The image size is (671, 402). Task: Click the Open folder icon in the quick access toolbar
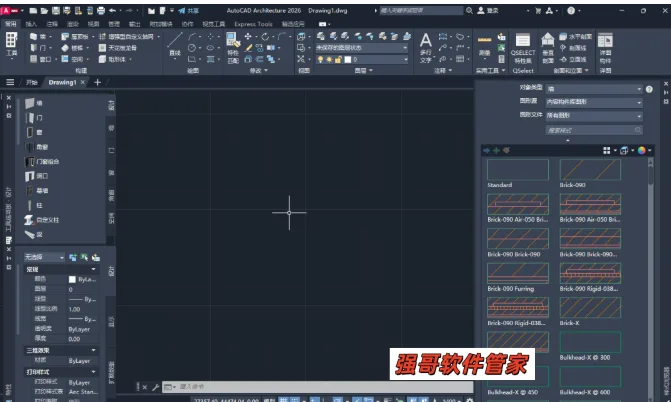[44, 11]
